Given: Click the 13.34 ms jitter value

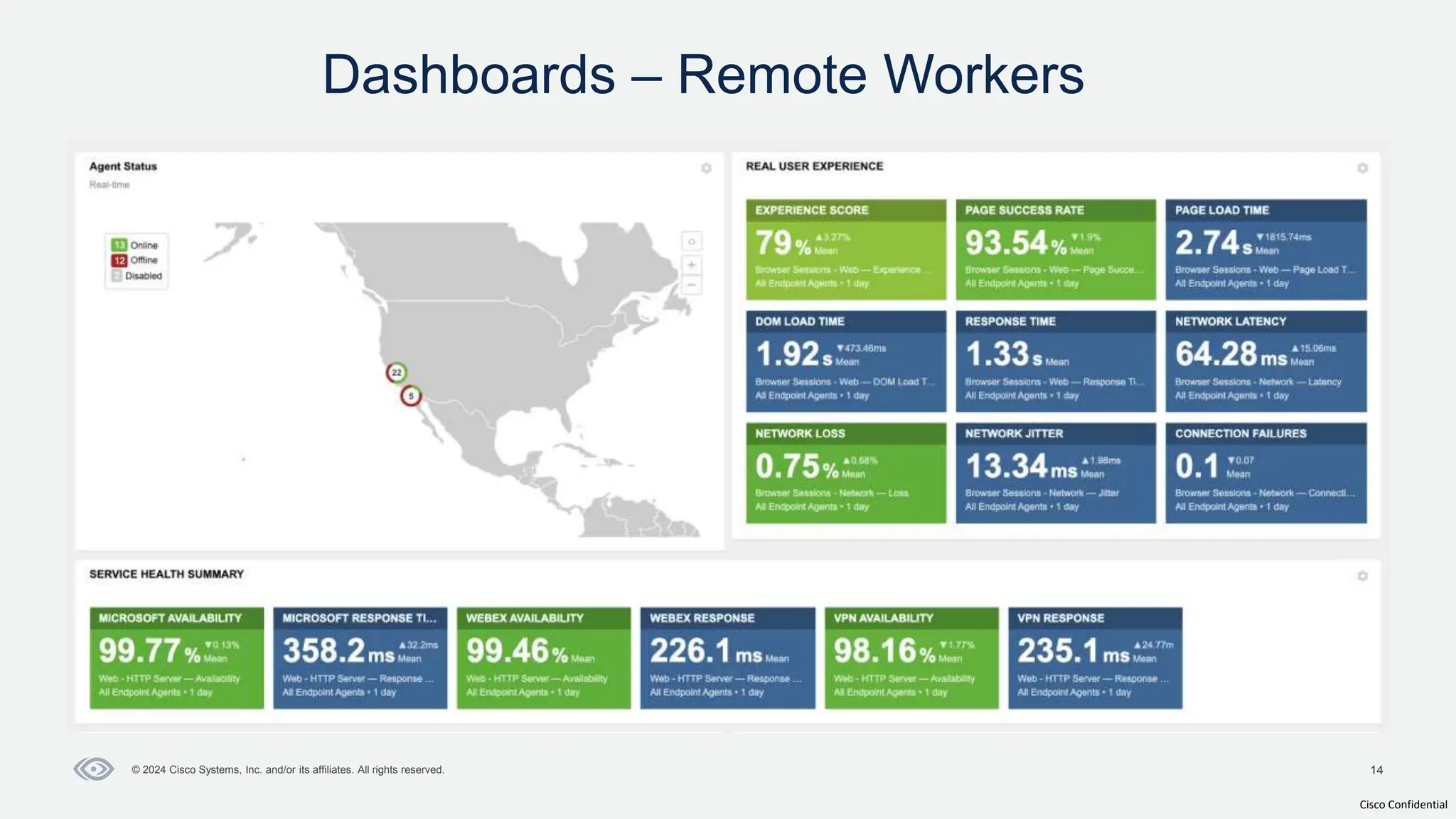Looking at the screenshot, I should point(1021,466).
